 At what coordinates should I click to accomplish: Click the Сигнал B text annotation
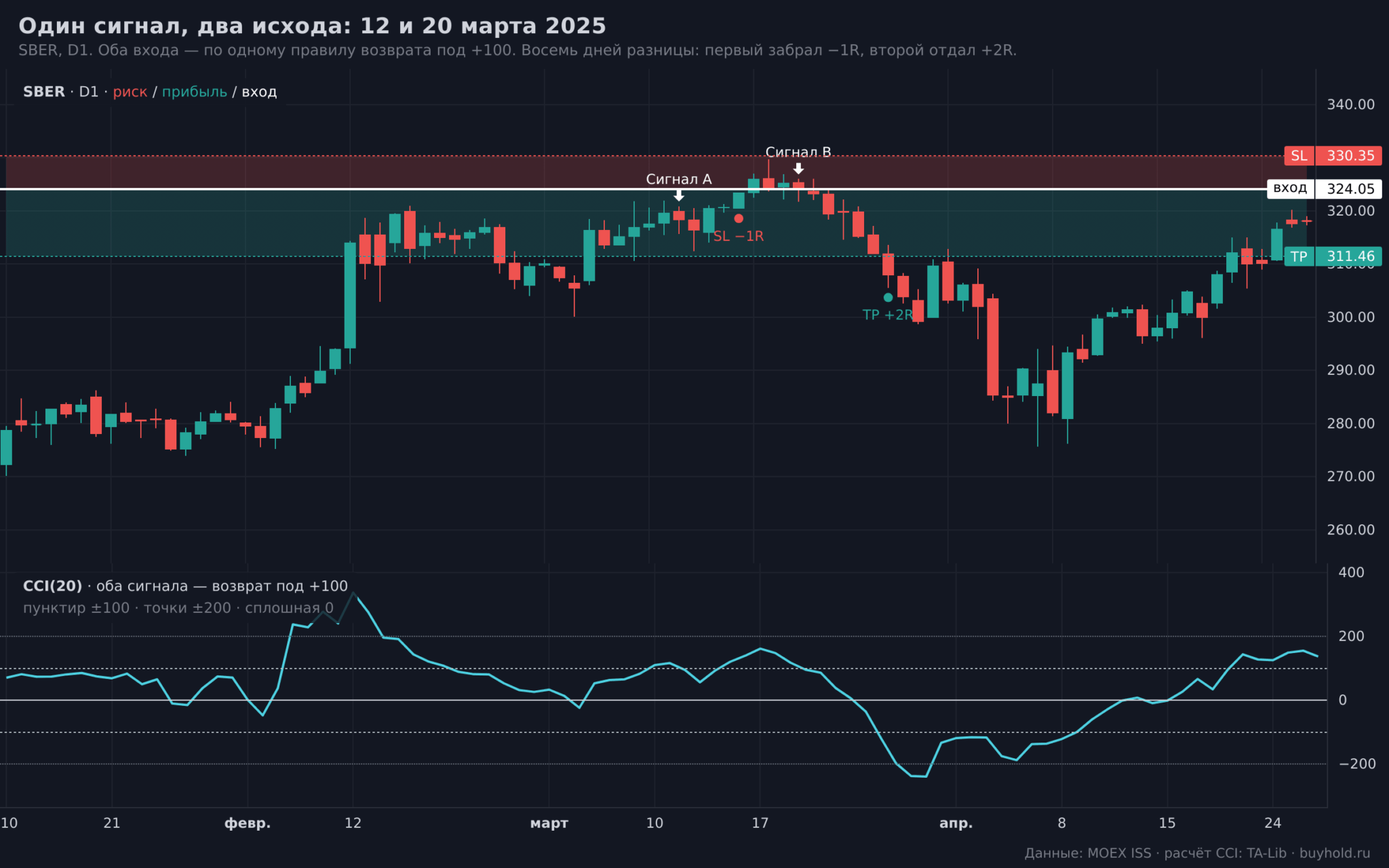798,152
